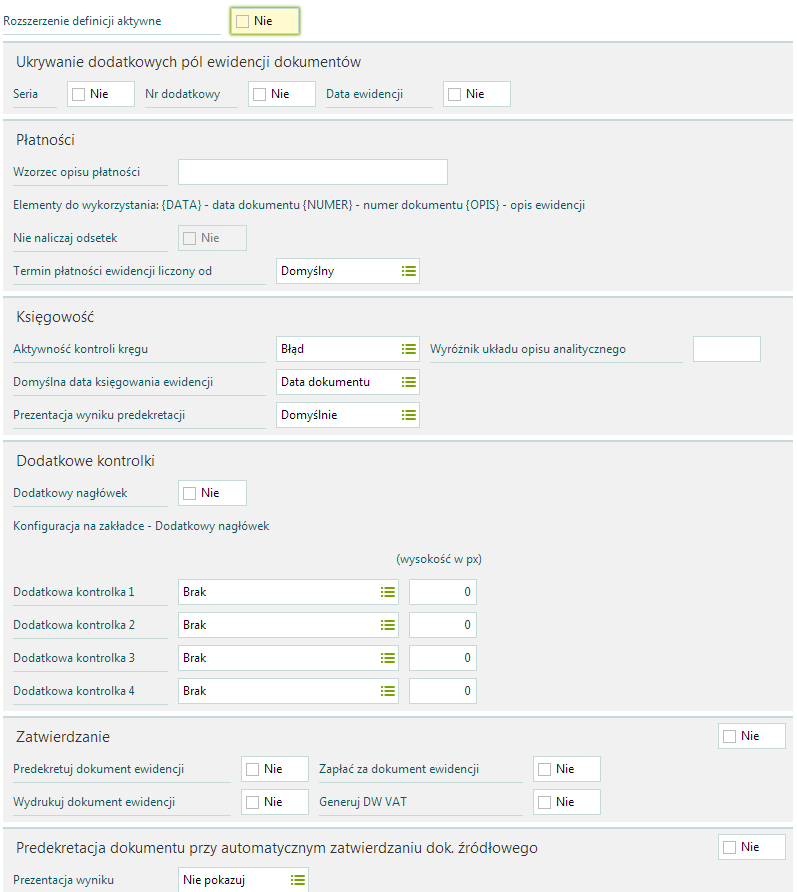Click Wyróżnik układu opisu analitycznego field
This screenshot has height=892, width=797.
[x=726, y=349]
